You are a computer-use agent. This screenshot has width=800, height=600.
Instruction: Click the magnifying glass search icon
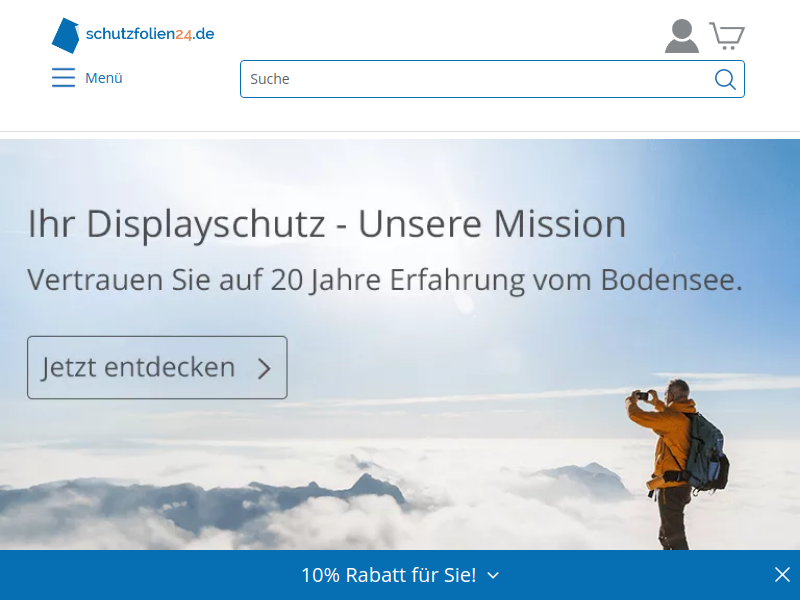(x=725, y=79)
